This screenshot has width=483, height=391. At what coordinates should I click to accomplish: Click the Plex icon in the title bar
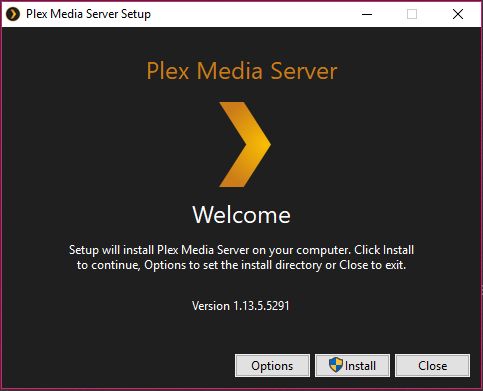point(13,14)
